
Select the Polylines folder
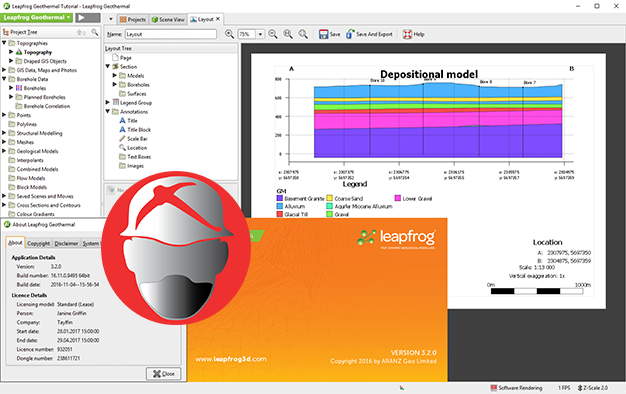tap(26, 124)
